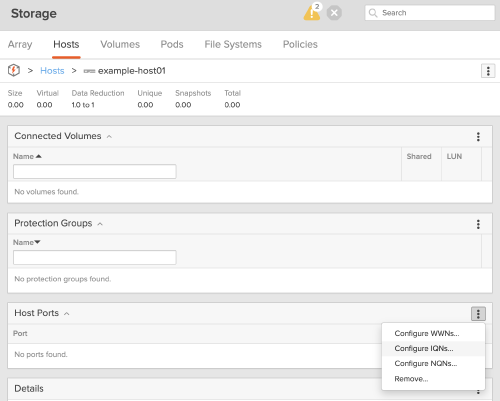Switch to the Volumes tab
500x401 pixels.
click(x=120, y=44)
